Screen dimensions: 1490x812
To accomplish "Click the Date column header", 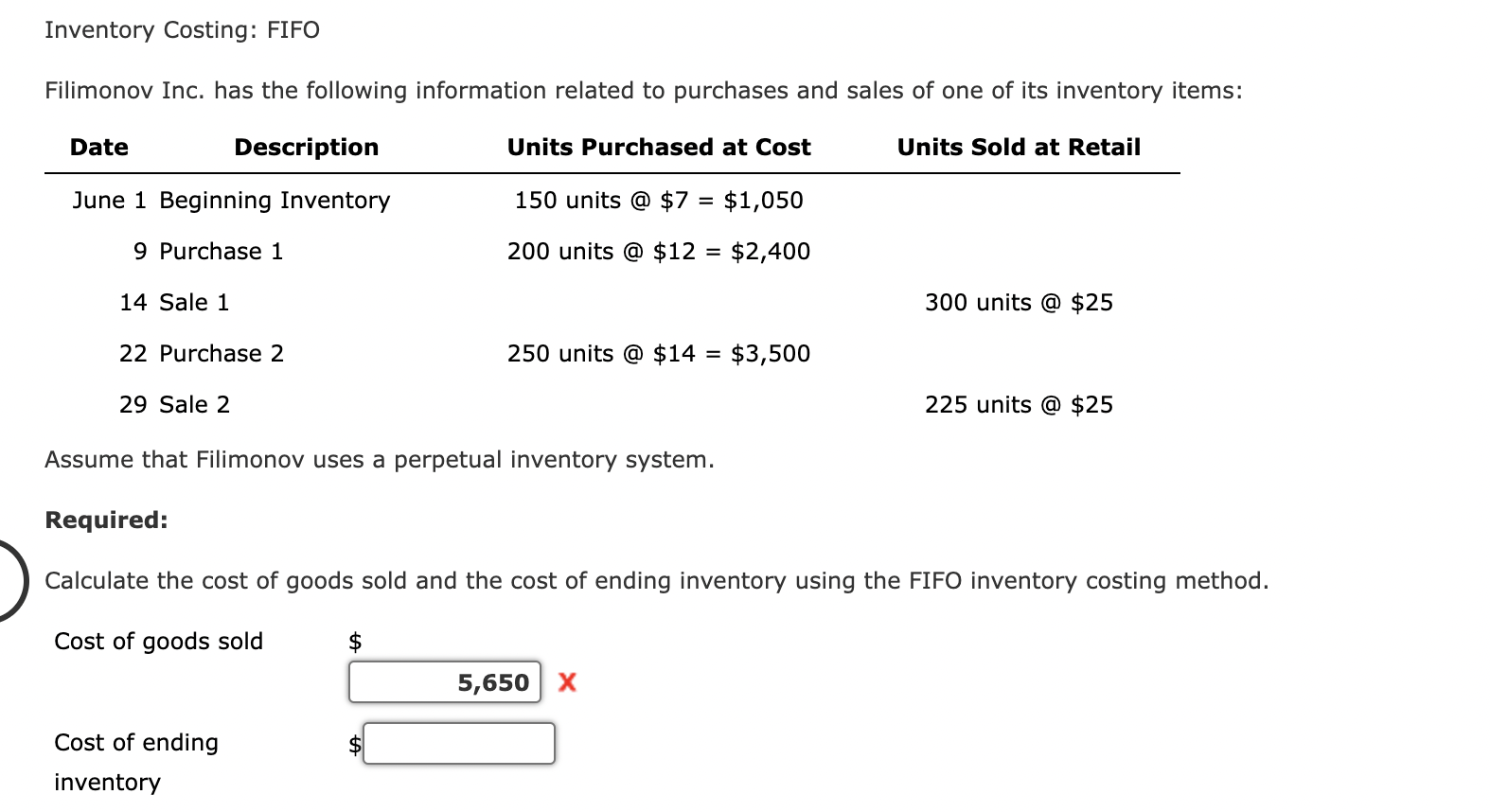I will [98, 147].
